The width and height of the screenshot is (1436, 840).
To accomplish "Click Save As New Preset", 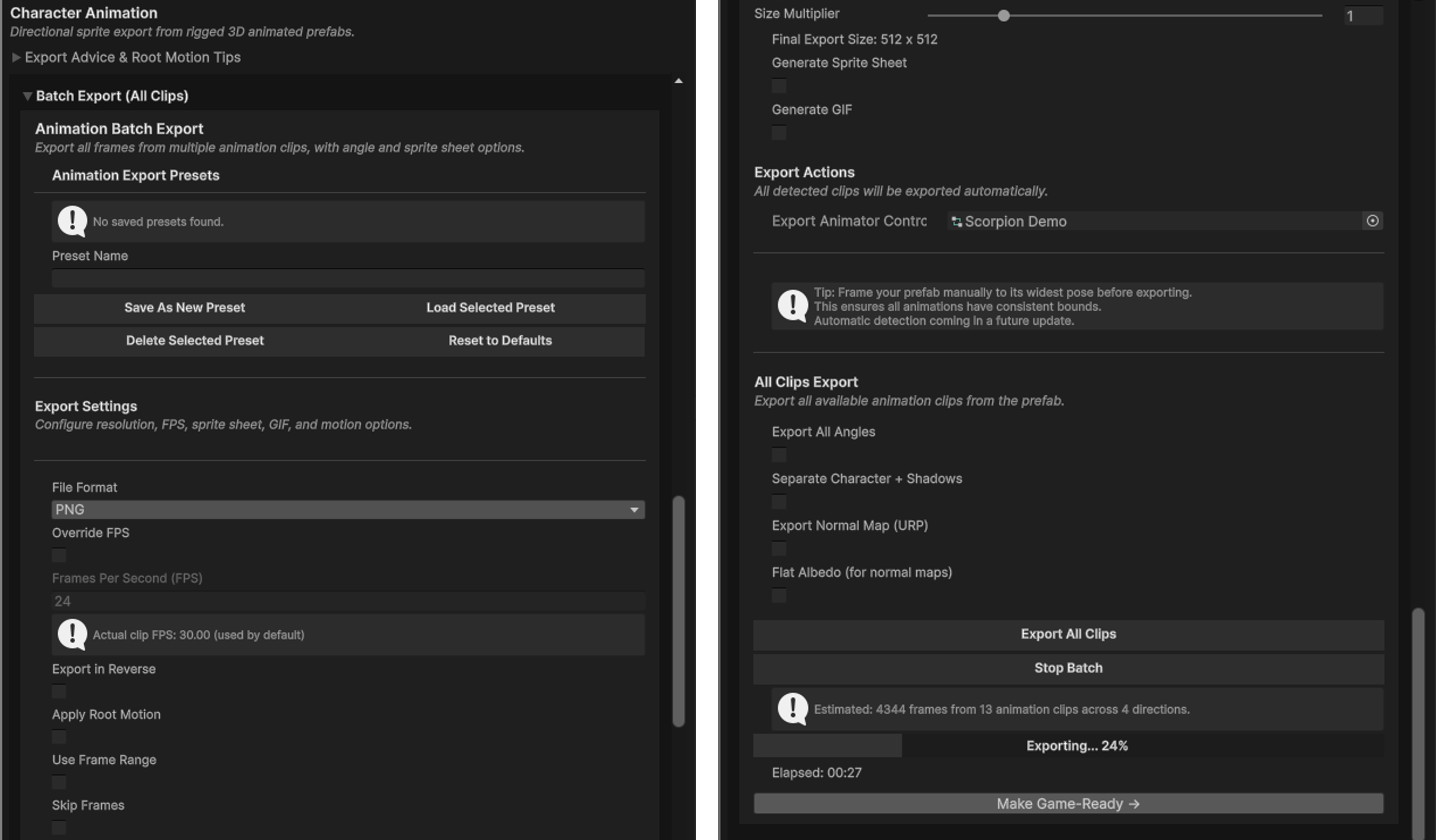I will 185,308.
